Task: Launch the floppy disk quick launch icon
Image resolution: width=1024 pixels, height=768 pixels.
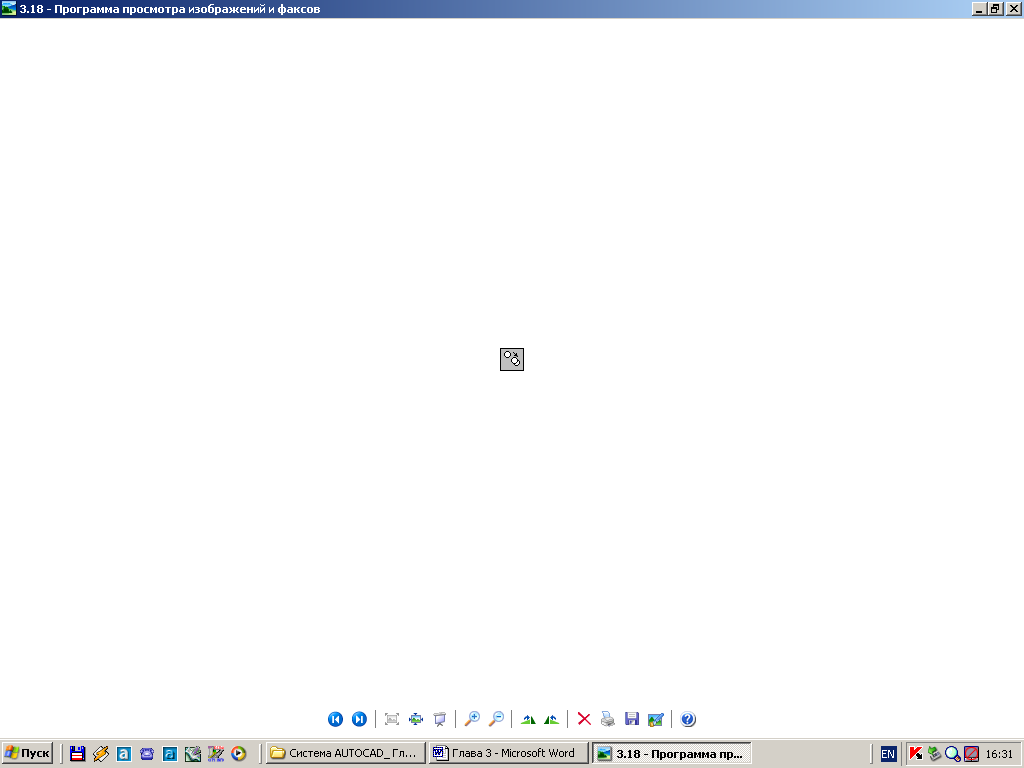Action: point(78,754)
